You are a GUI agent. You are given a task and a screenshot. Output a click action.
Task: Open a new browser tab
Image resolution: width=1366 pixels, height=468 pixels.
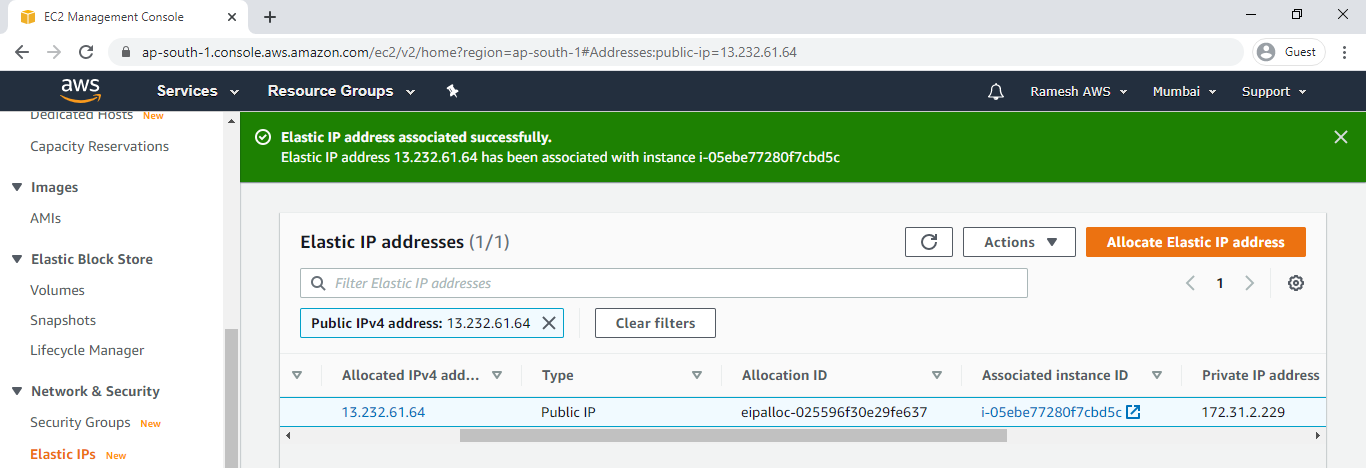click(x=269, y=17)
